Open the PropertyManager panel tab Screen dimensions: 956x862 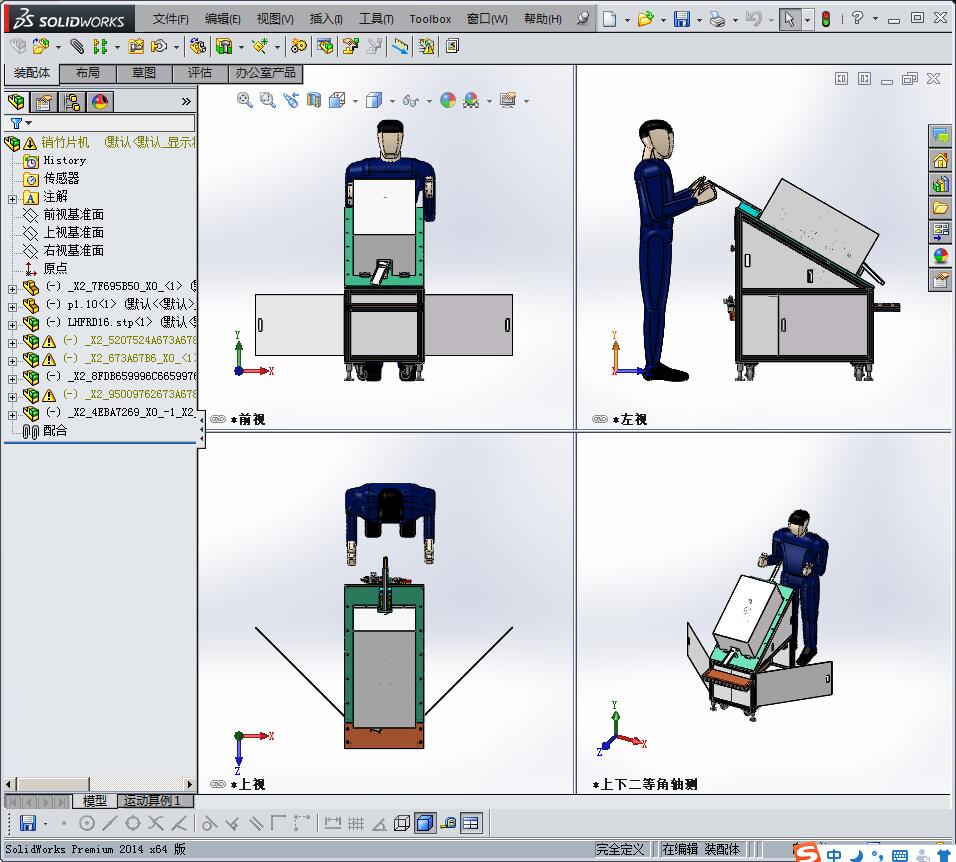click(43, 102)
